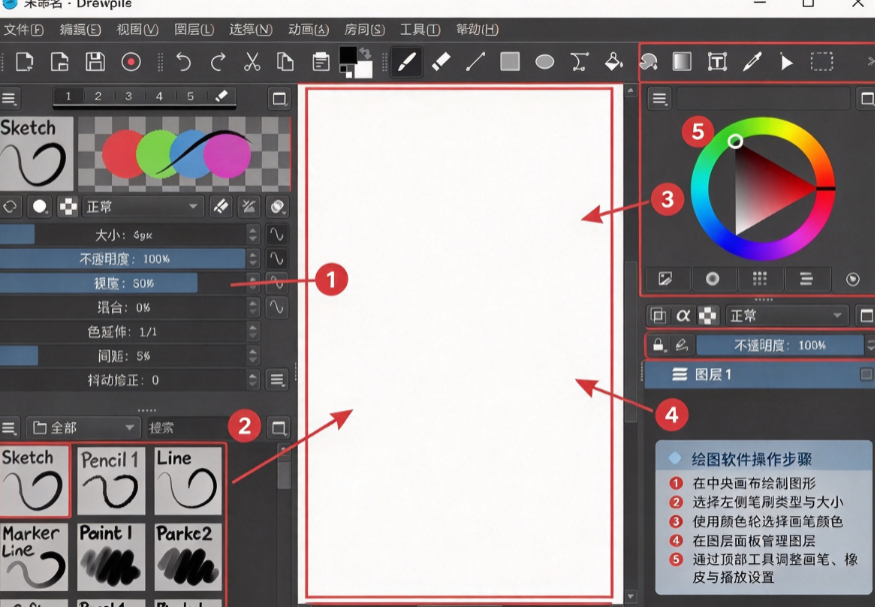
Task: Select the flood fill bucket tool
Action: [614, 61]
